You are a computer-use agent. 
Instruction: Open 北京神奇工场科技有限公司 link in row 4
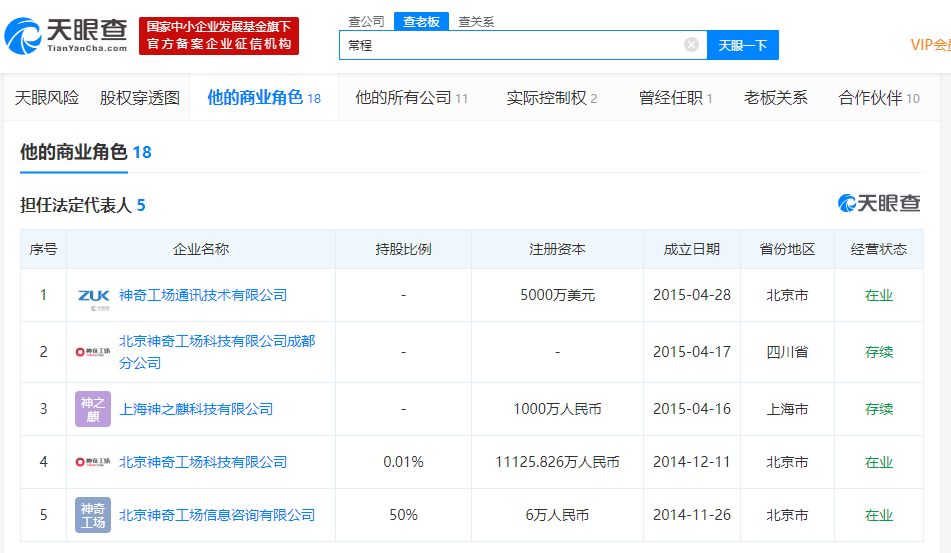click(x=203, y=462)
